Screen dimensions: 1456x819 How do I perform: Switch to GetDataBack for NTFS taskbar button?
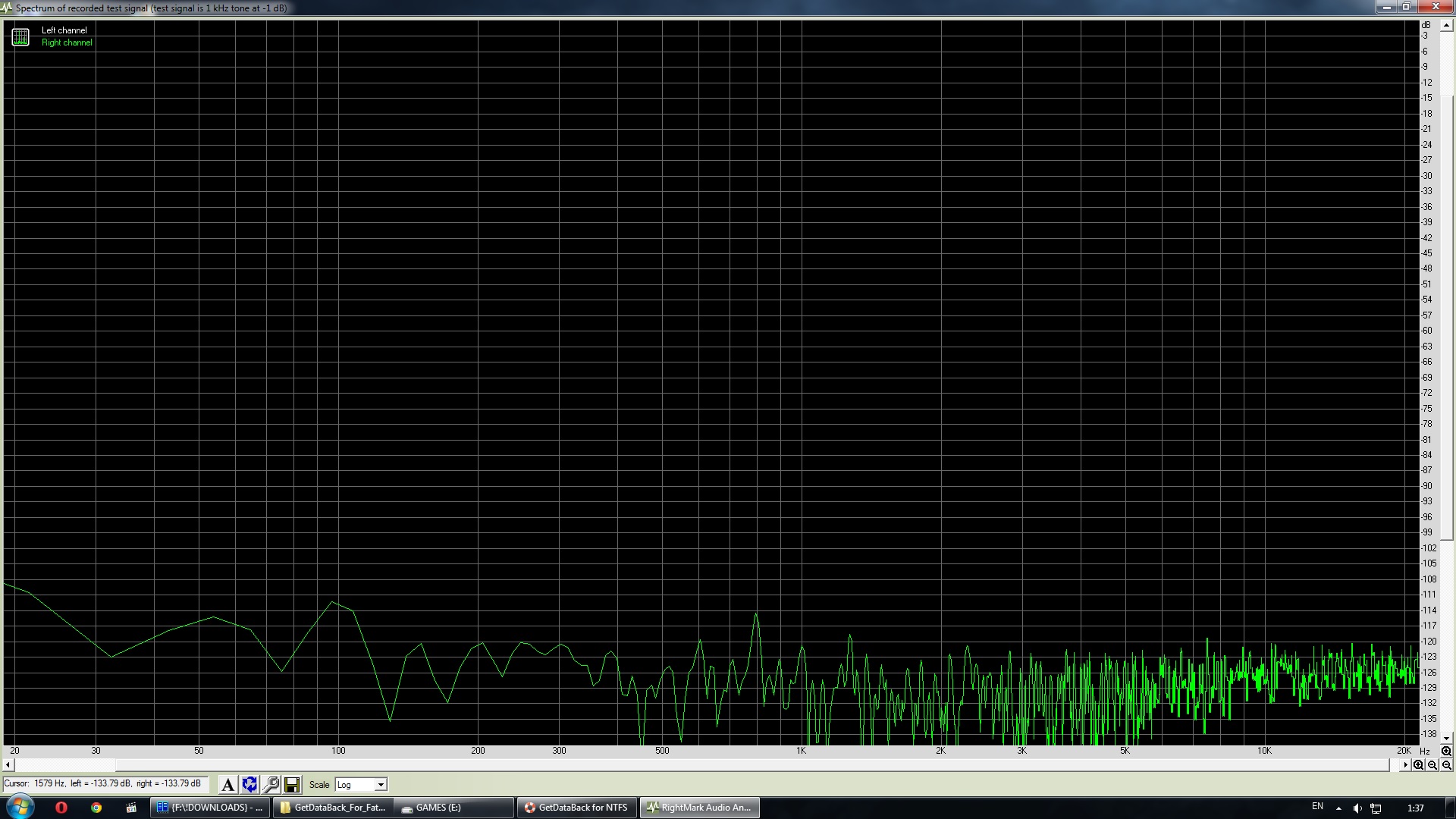coord(578,808)
